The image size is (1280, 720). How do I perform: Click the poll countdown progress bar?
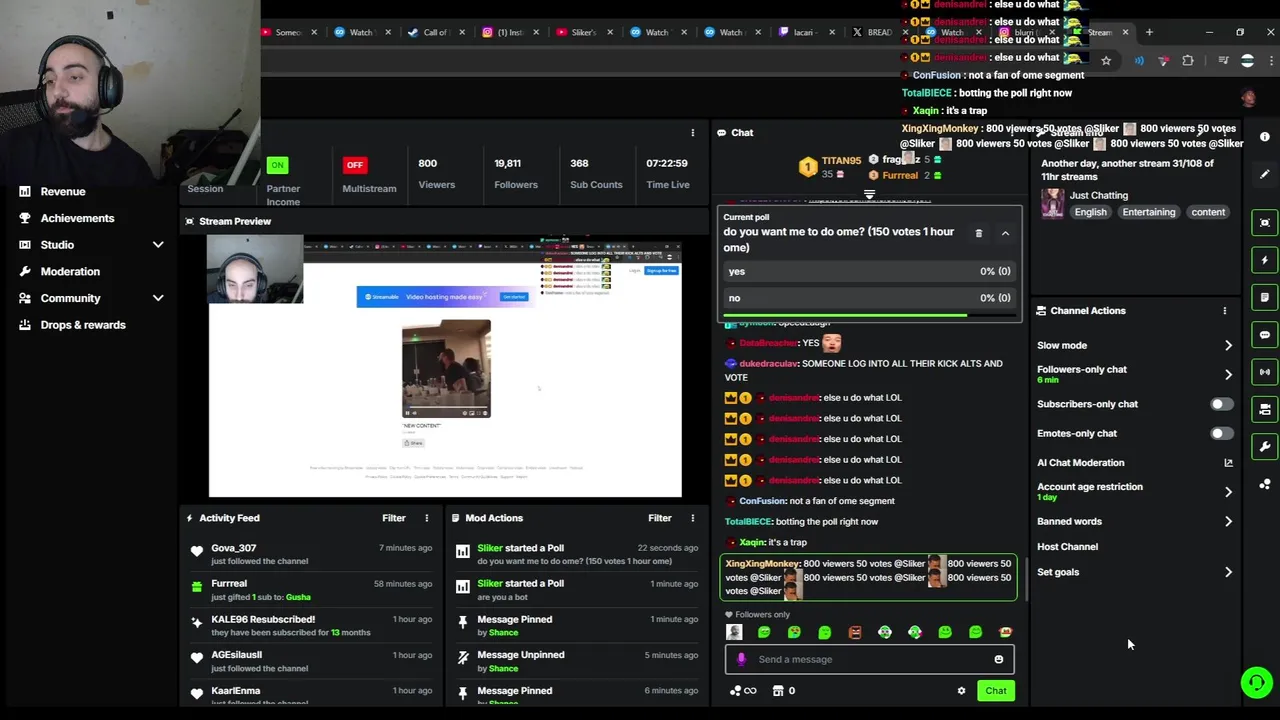click(x=869, y=316)
